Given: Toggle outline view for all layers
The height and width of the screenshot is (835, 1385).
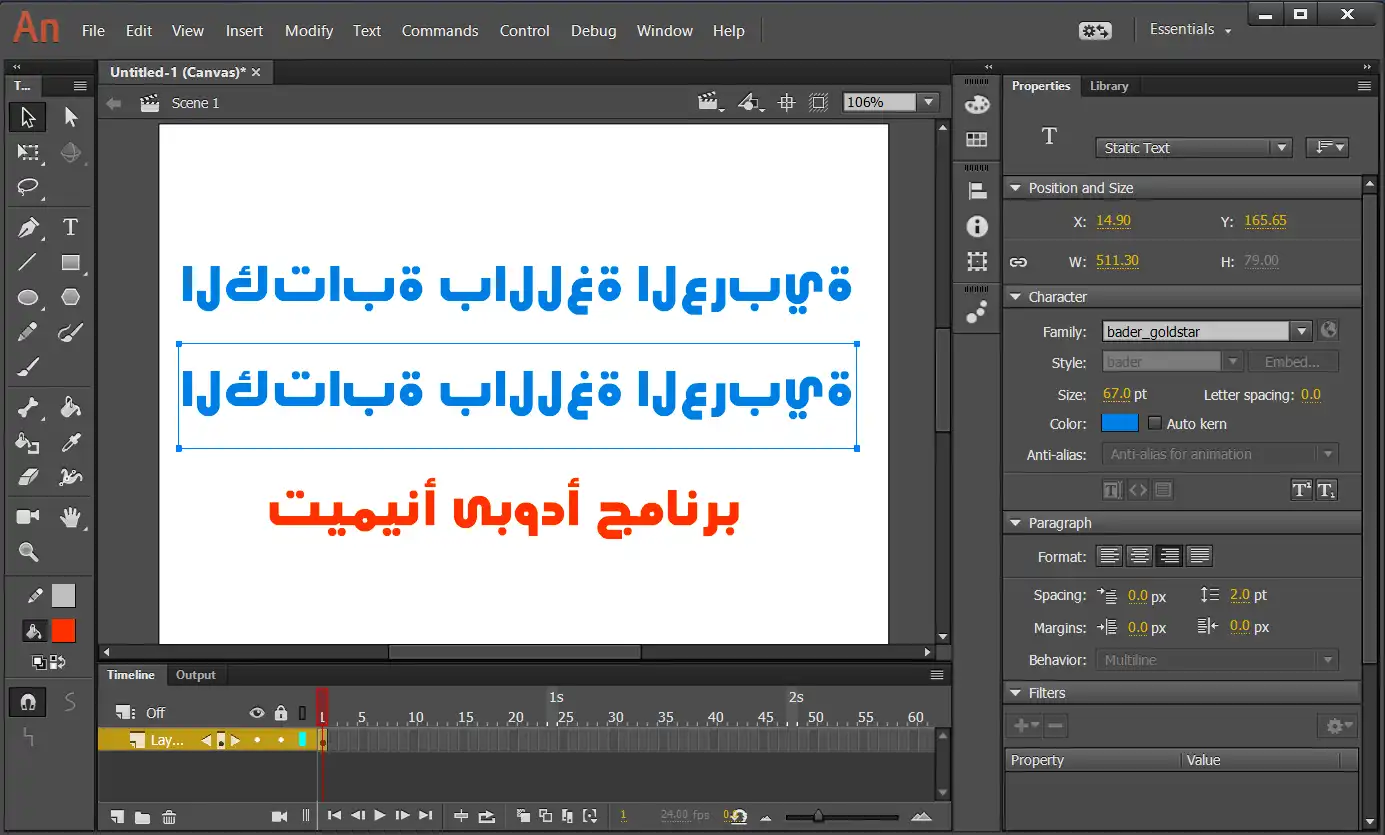Looking at the screenshot, I should click(302, 713).
